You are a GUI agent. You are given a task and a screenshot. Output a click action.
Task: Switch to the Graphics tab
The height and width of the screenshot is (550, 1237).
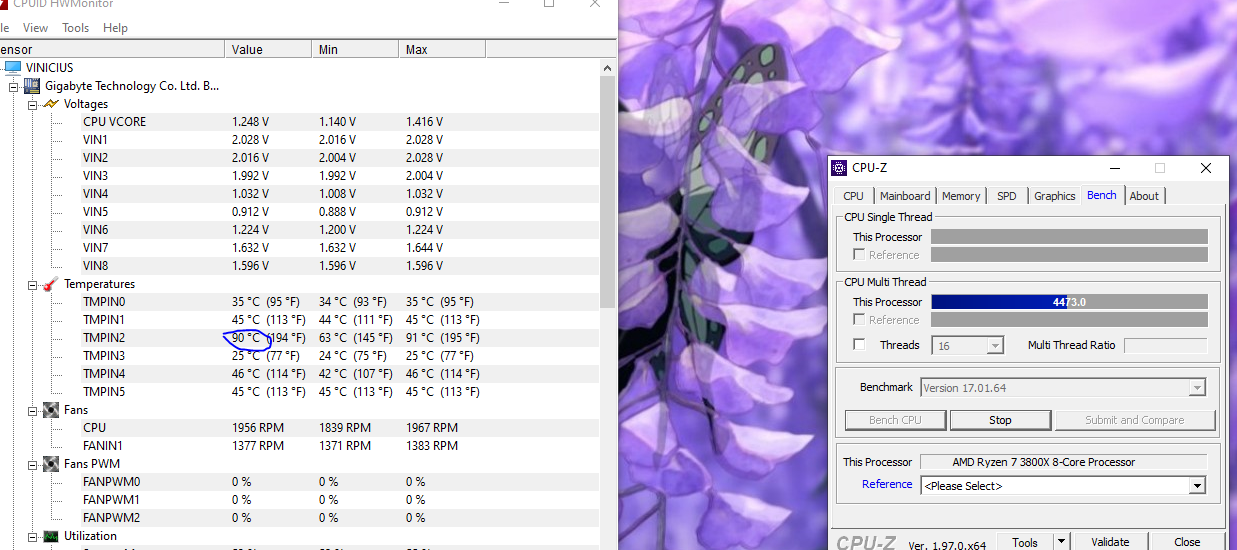pos(1055,196)
